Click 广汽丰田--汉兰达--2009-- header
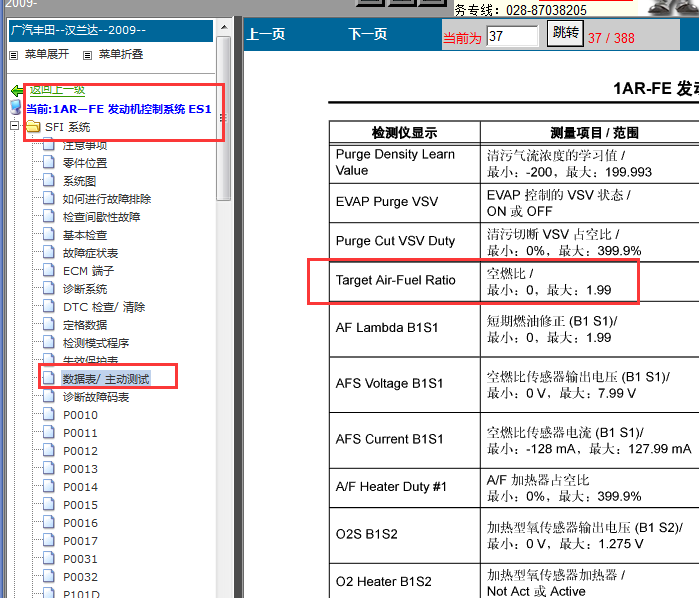The image size is (699, 598). tap(111, 30)
